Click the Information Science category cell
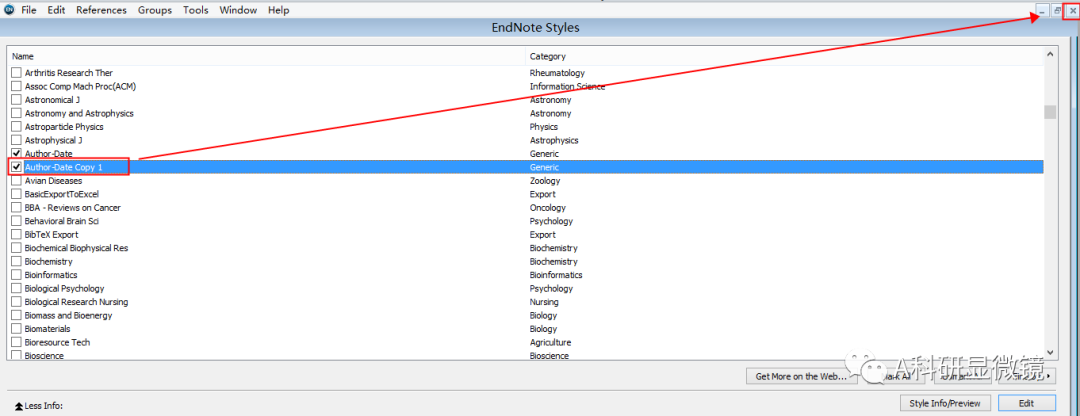The width and height of the screenshot is (1080, 416). (x=568, y=86)
